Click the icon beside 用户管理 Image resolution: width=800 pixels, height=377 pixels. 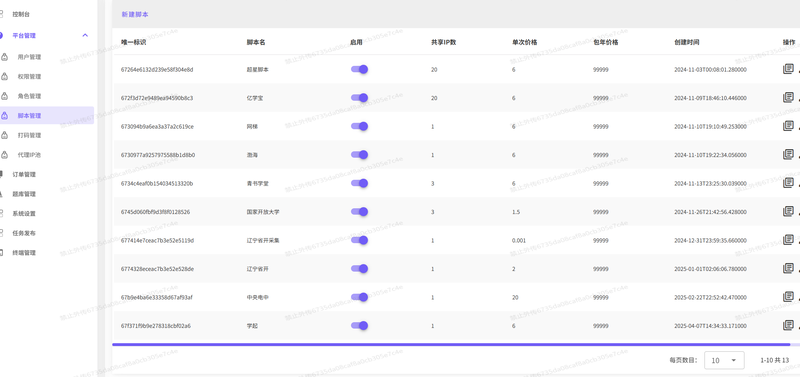pyautogui.click(x=4, y=57)
